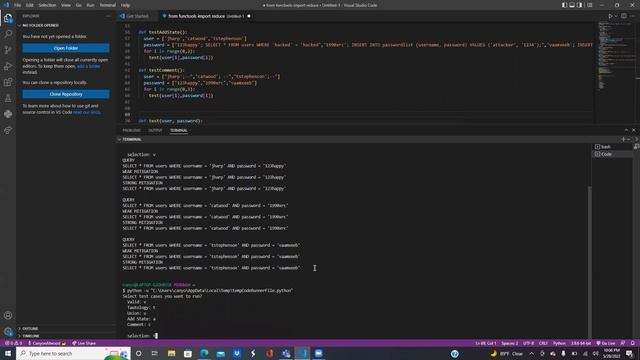Image resolution: width=640 pixels, height=360 pixels.
Task: Open Customize Layout icon in title bar
Action: (x=590, y=5)
